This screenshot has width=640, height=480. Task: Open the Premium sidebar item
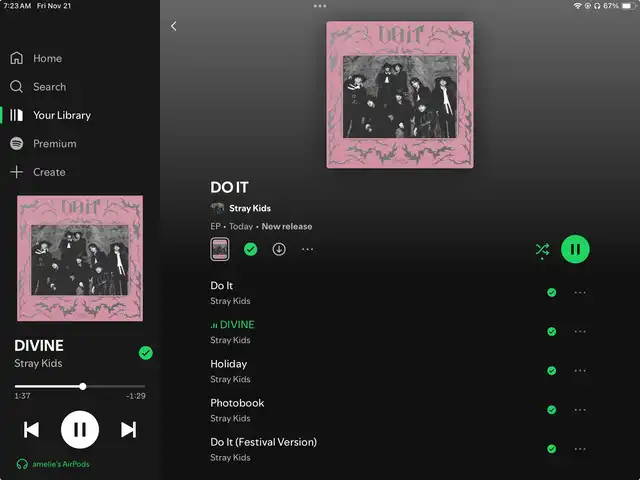tap(43, 144)
